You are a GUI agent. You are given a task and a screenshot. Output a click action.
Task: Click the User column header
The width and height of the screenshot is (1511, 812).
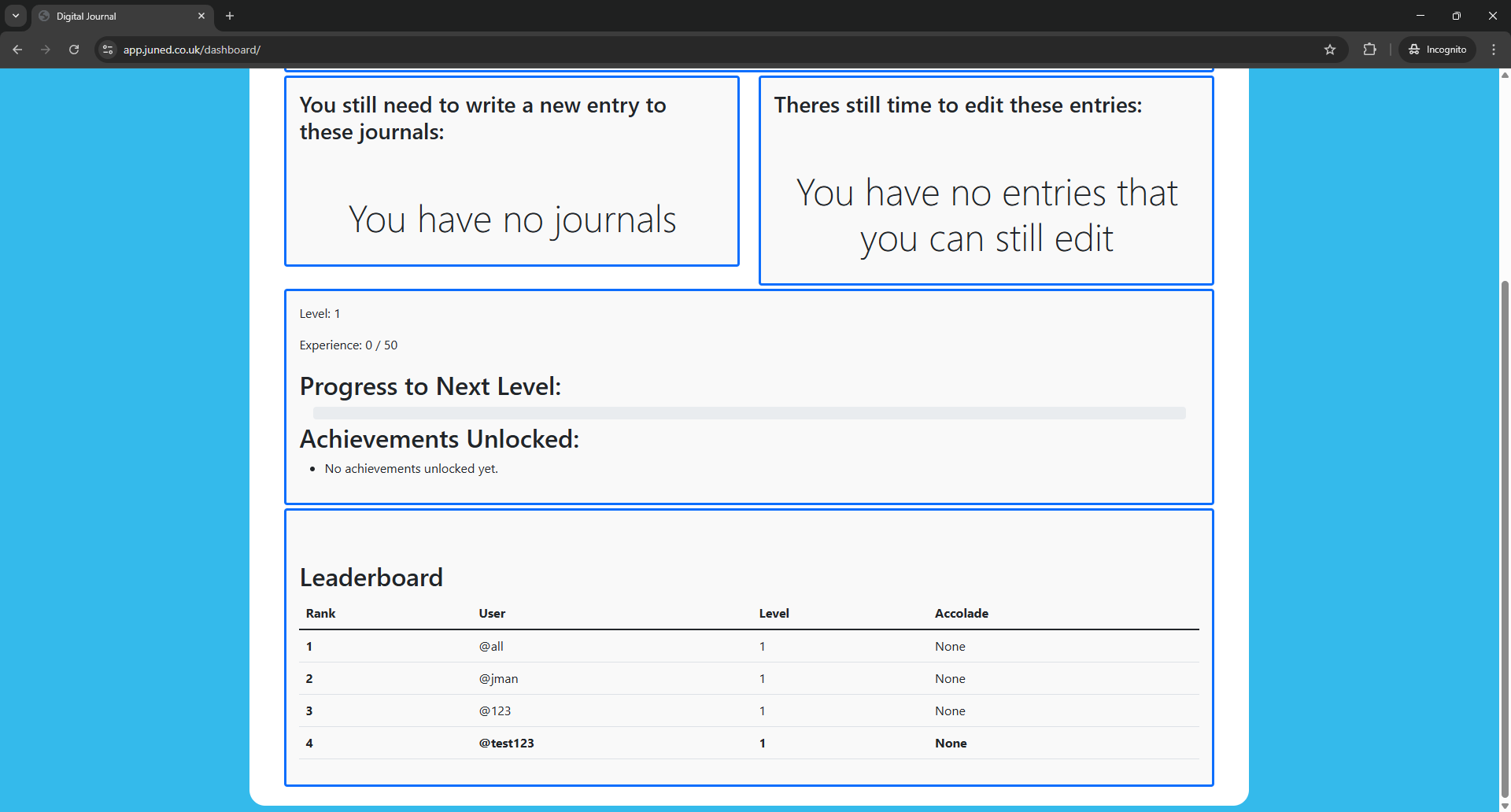click(x=492, y=614)
